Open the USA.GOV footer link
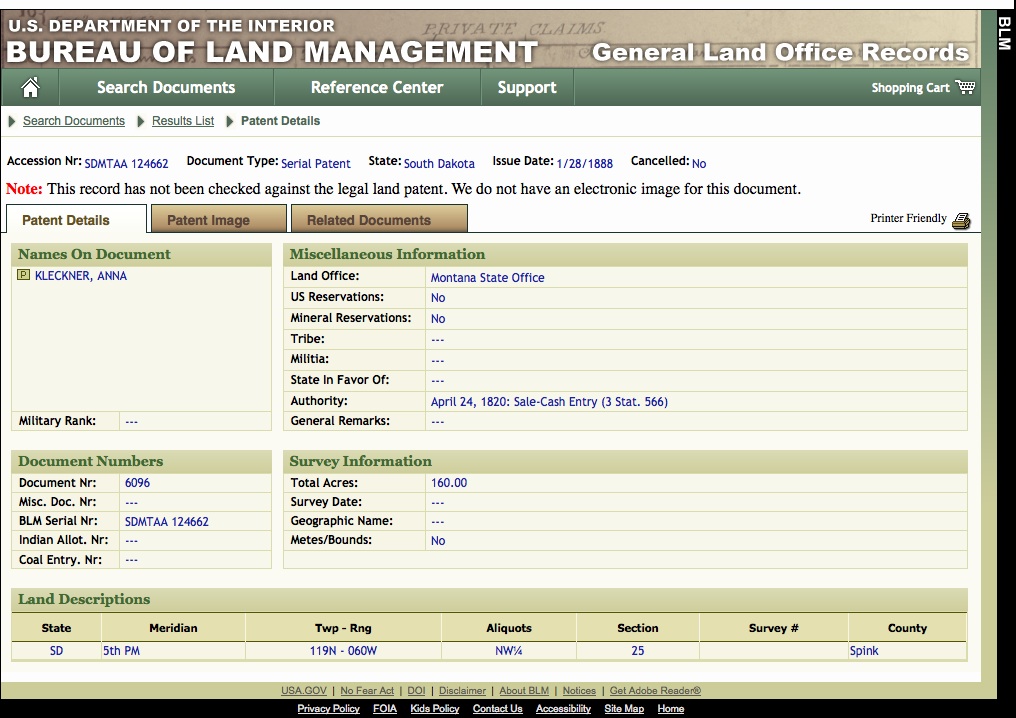 click(x=304, y=691)
